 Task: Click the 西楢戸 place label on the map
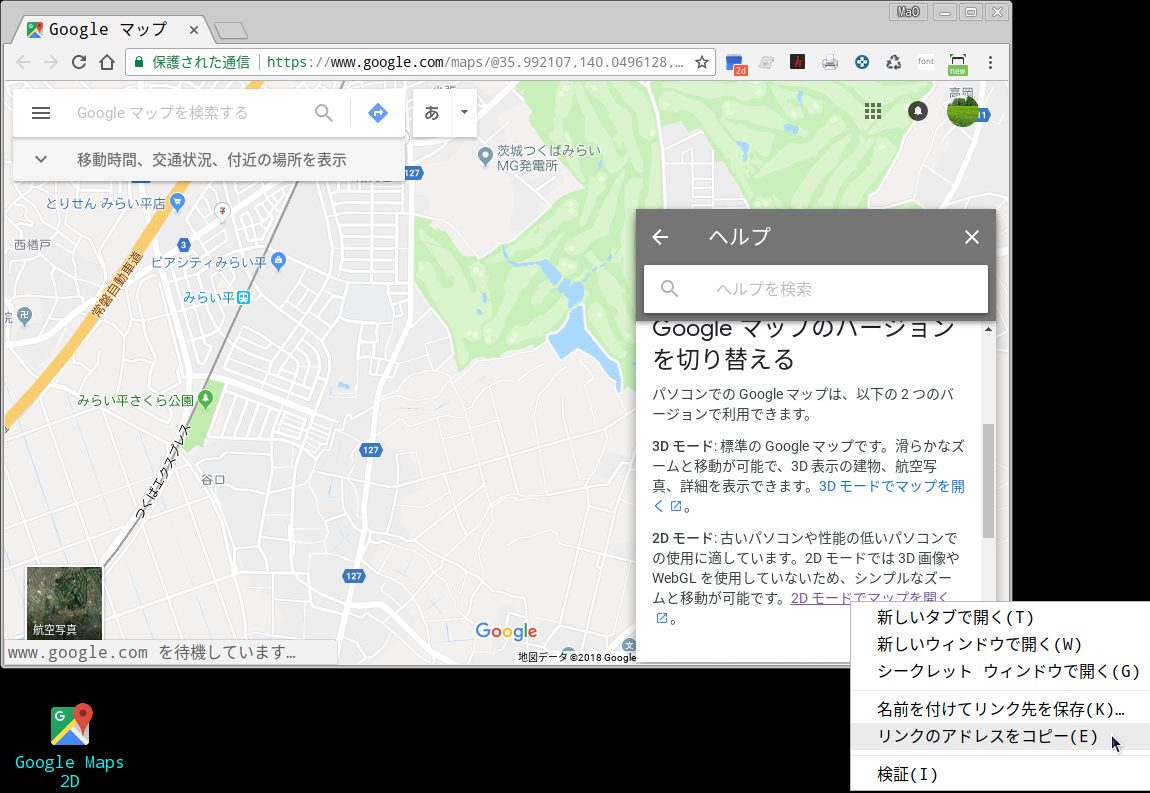[32, 244]
